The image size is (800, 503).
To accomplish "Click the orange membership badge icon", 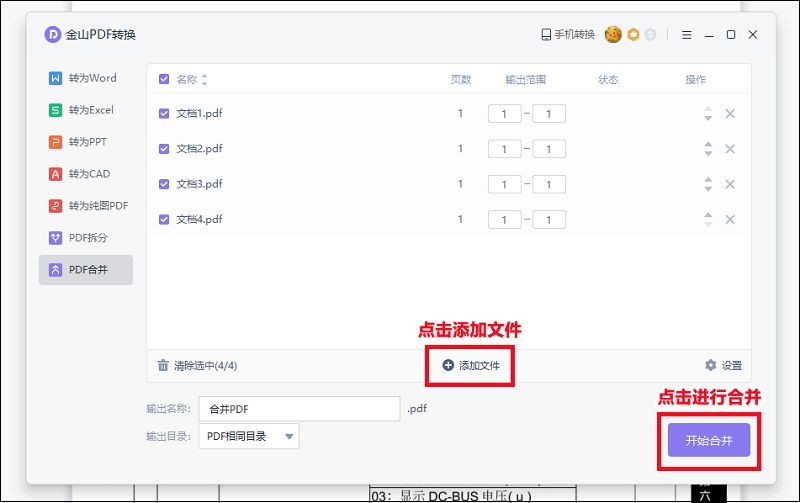I will [x=633, y=34].
